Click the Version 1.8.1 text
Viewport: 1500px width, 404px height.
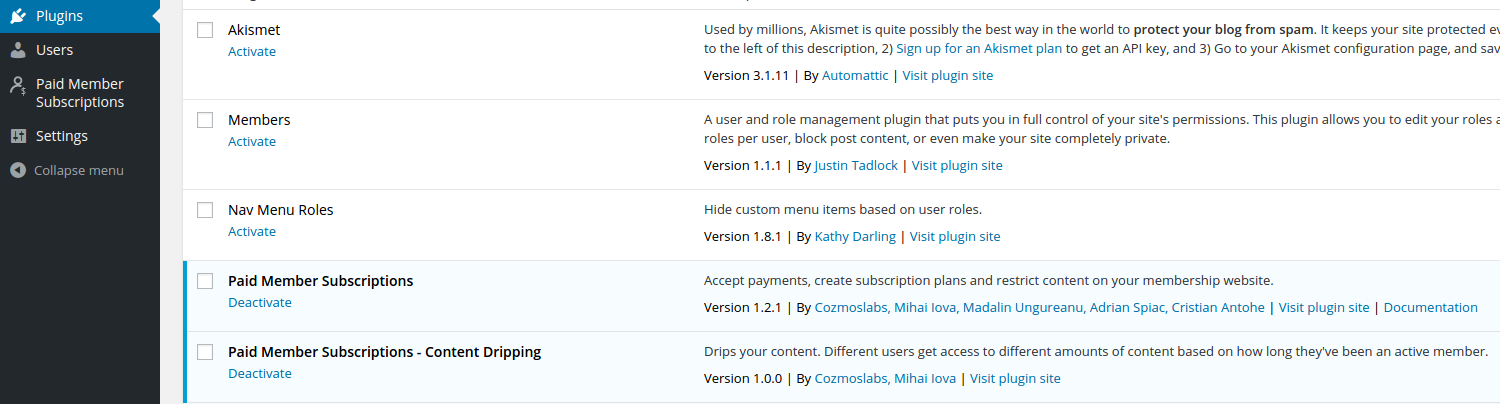pyautogui.click(x=744, y=237)
